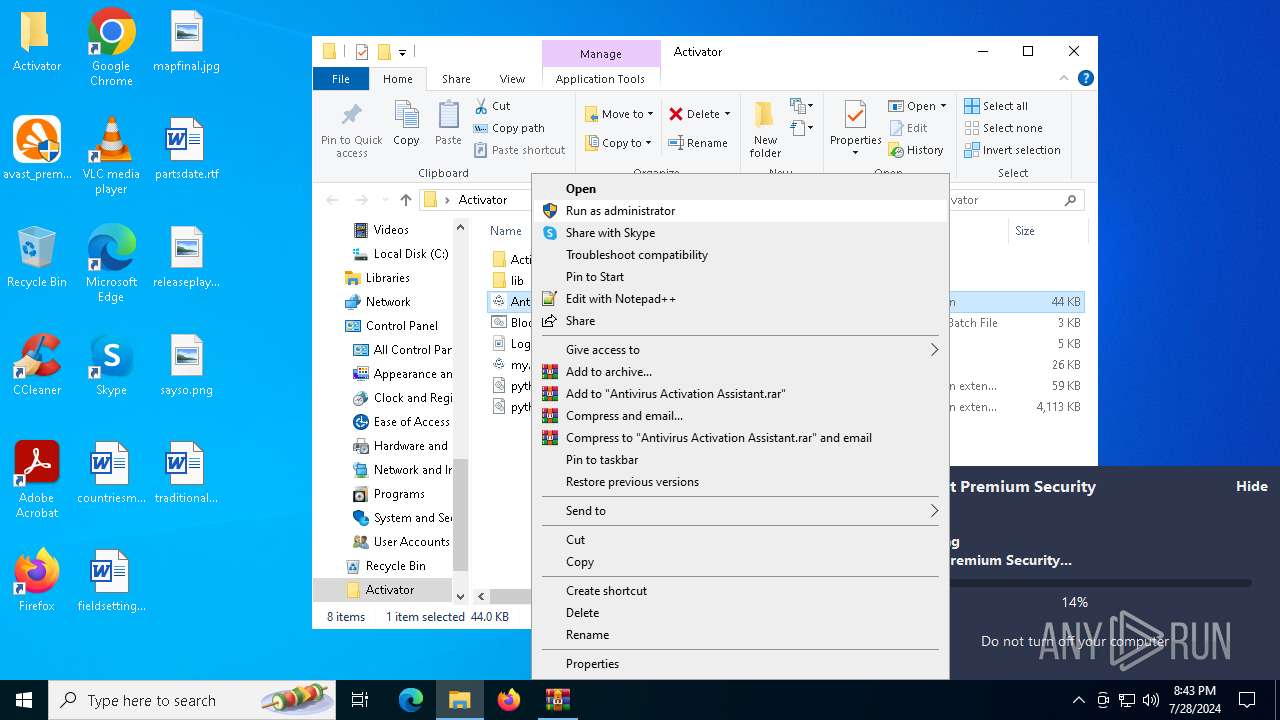Expand the Send to submenu
Screen dimensions: 1280x720
point(740,511)
